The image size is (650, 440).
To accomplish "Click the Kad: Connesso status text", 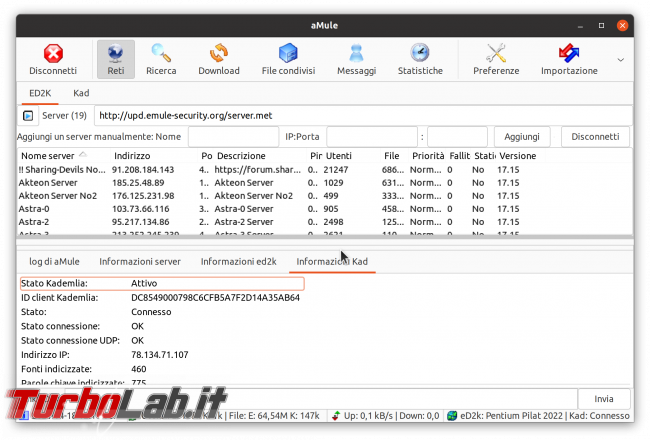I will [x=599, y=416].
